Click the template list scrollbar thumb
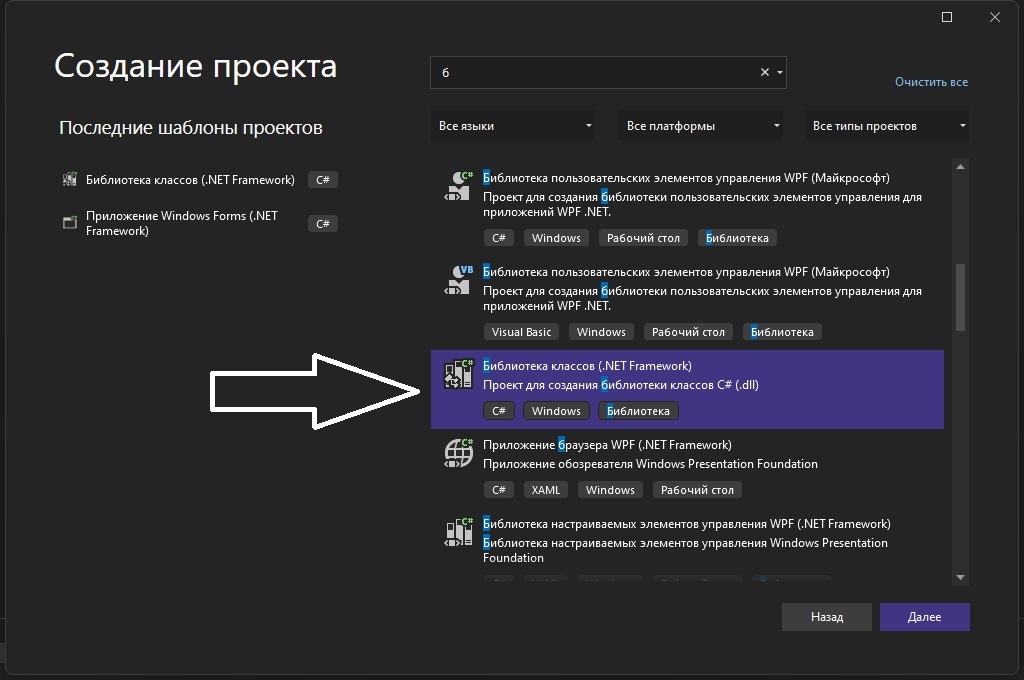 click(960, 297)
